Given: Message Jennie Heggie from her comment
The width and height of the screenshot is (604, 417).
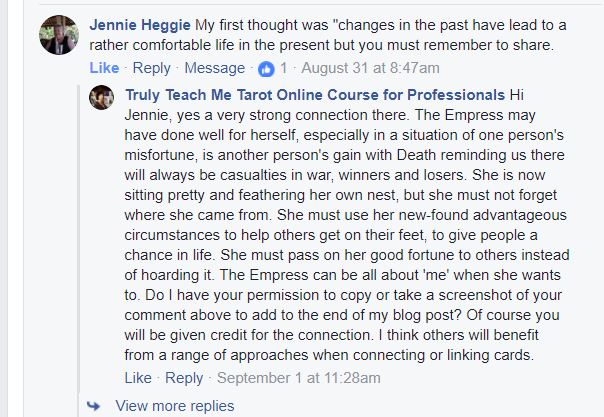Looking at the screenshot, I should pyautogui.click(x=215, y=68).
